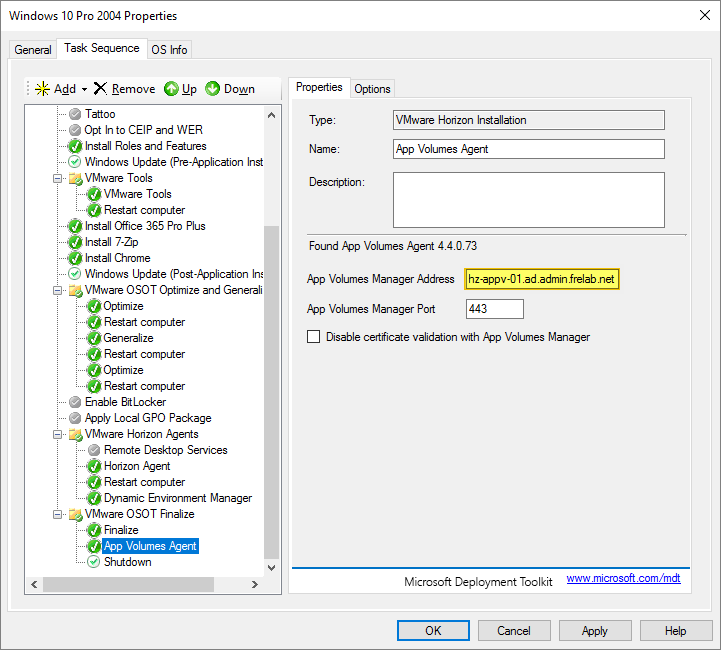The width and height of the screenshot is (721, 650).
Task: Move step down with green Down arrow
Action: click(x=213, y=89)
